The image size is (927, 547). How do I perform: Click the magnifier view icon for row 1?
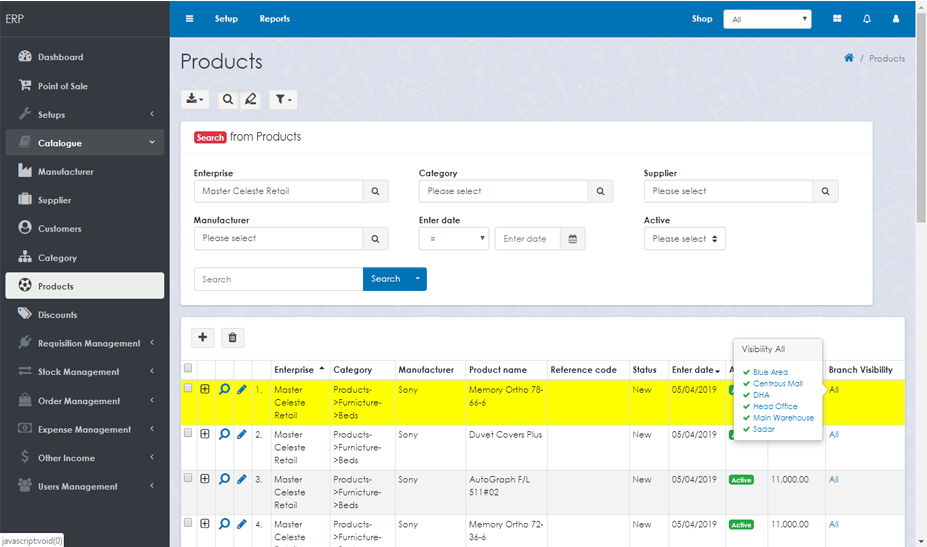[224, 389]
